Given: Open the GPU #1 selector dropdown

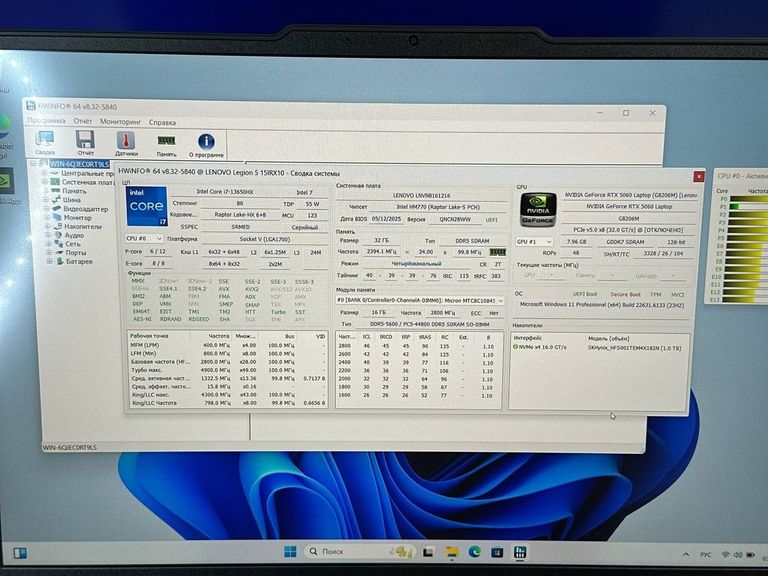Looking at the screenshot, I should click(x=534, y=241).
